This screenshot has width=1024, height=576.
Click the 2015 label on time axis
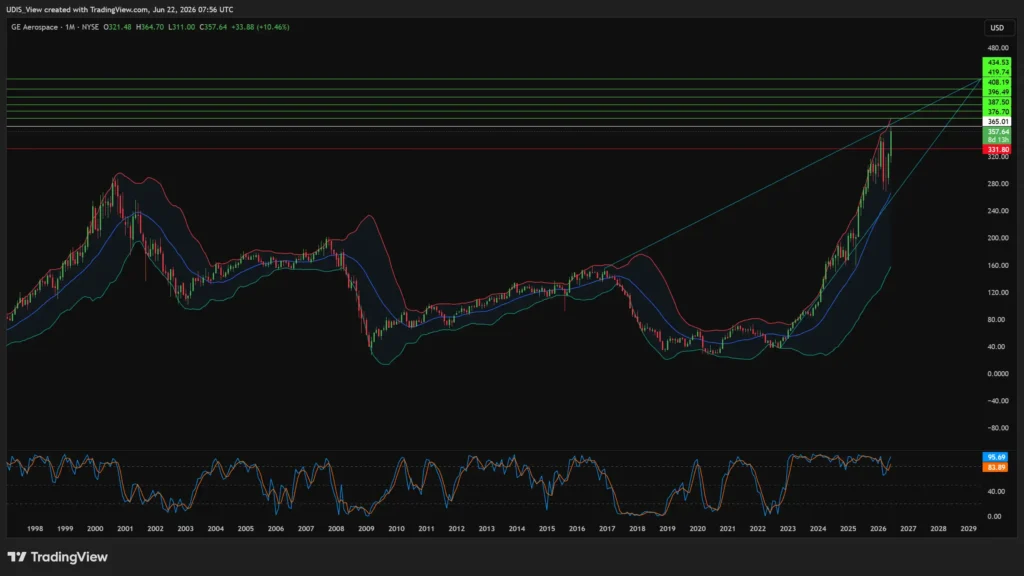pos(547,528)
